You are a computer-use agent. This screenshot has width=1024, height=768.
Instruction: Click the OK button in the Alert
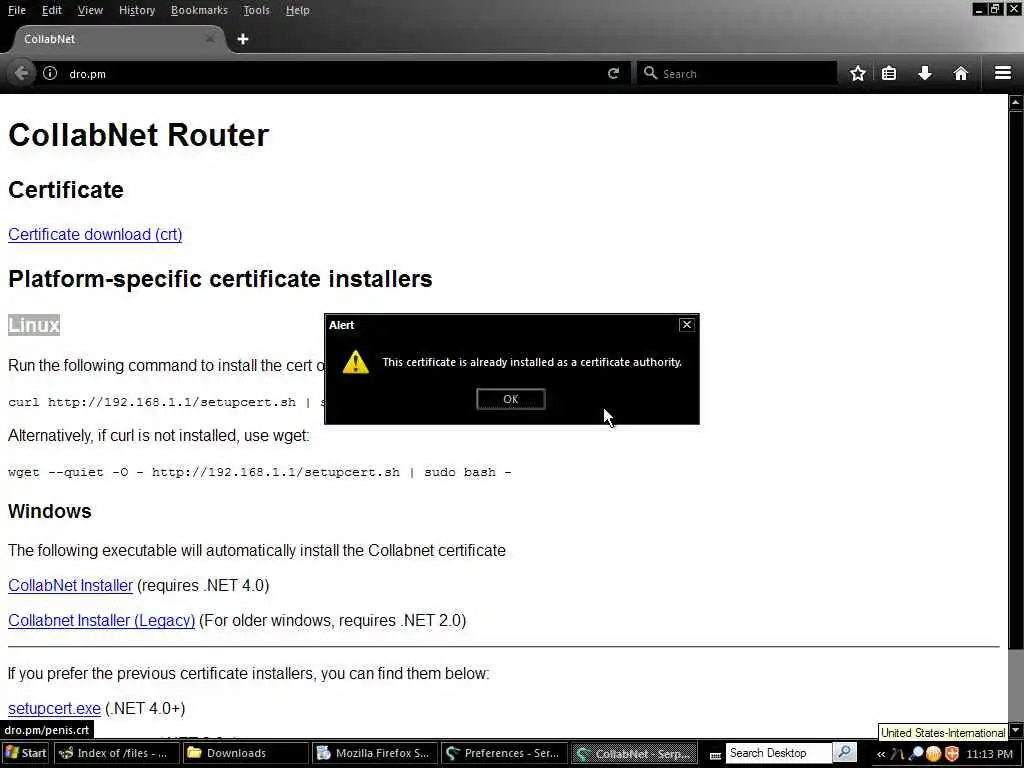click(511, 399)
